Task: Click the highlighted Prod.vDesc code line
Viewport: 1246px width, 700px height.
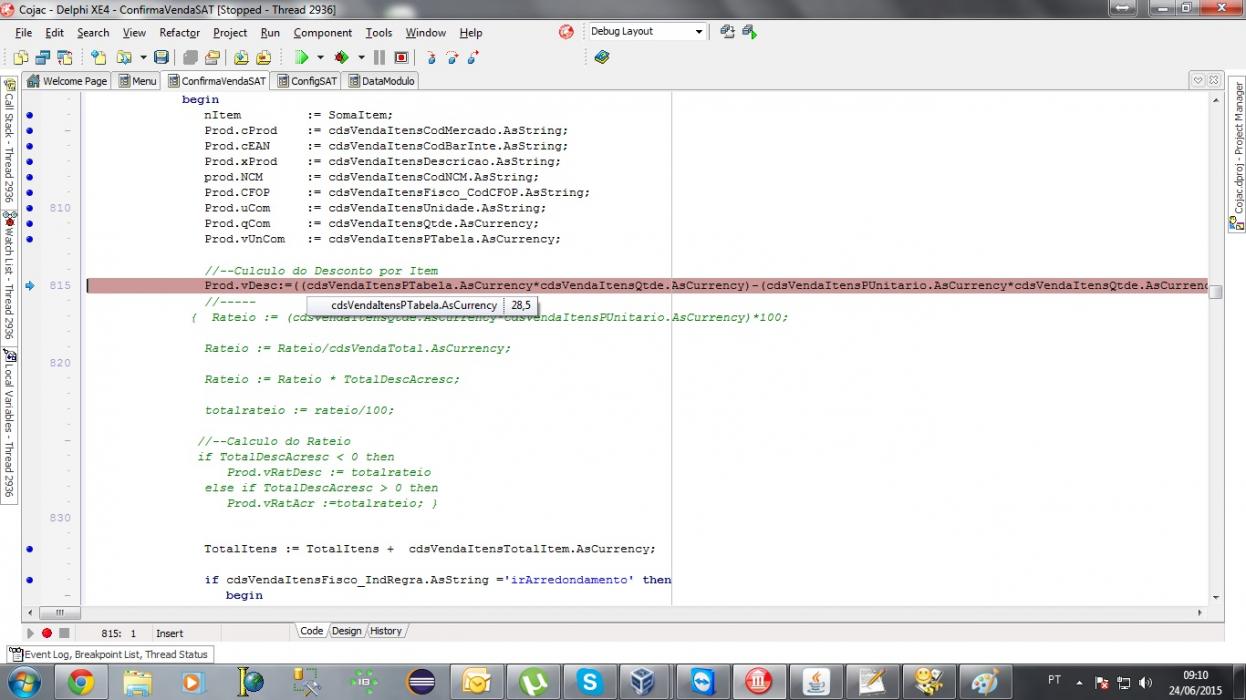Action: [646, 286]
